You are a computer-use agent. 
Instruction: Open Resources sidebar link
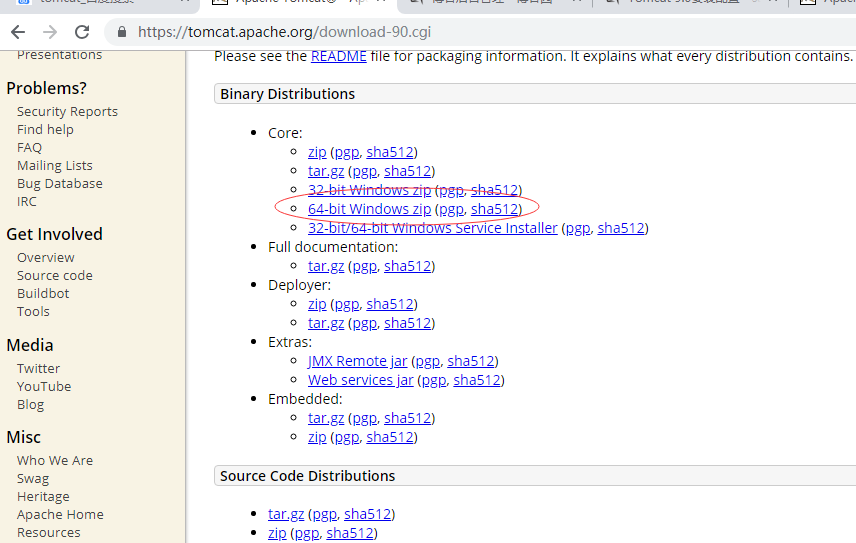[x=49, y=533]
